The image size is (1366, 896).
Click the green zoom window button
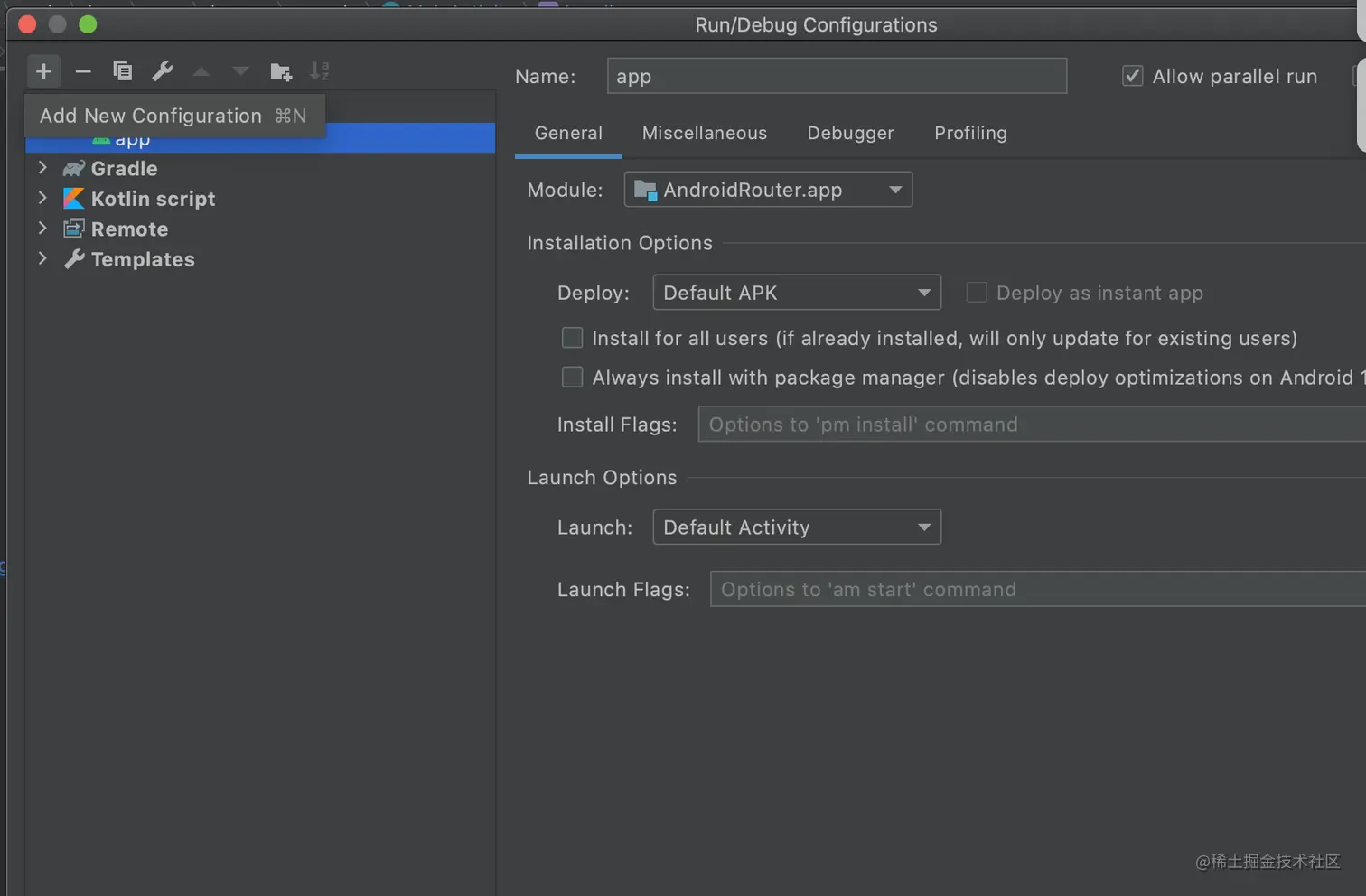pos(88,24)
